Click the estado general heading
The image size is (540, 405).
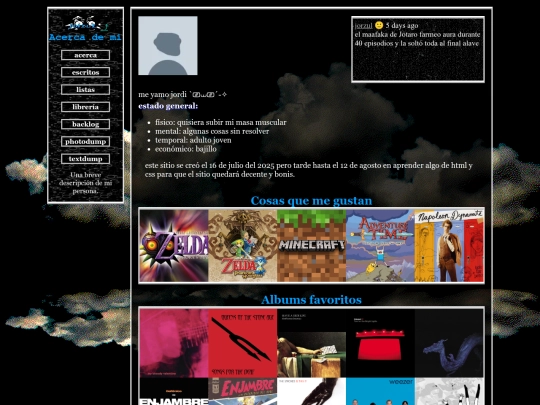click(168, 106)
